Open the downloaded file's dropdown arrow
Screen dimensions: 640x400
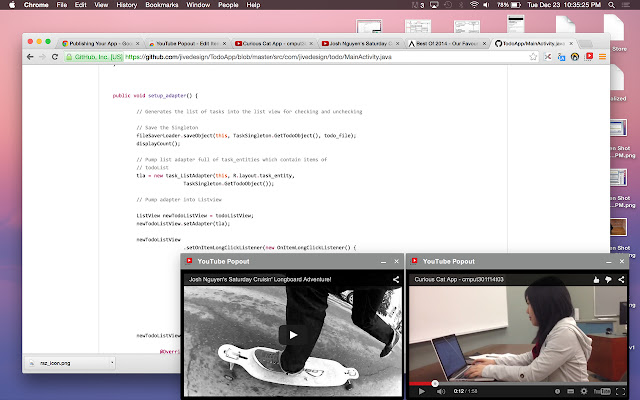coord(112,362)
